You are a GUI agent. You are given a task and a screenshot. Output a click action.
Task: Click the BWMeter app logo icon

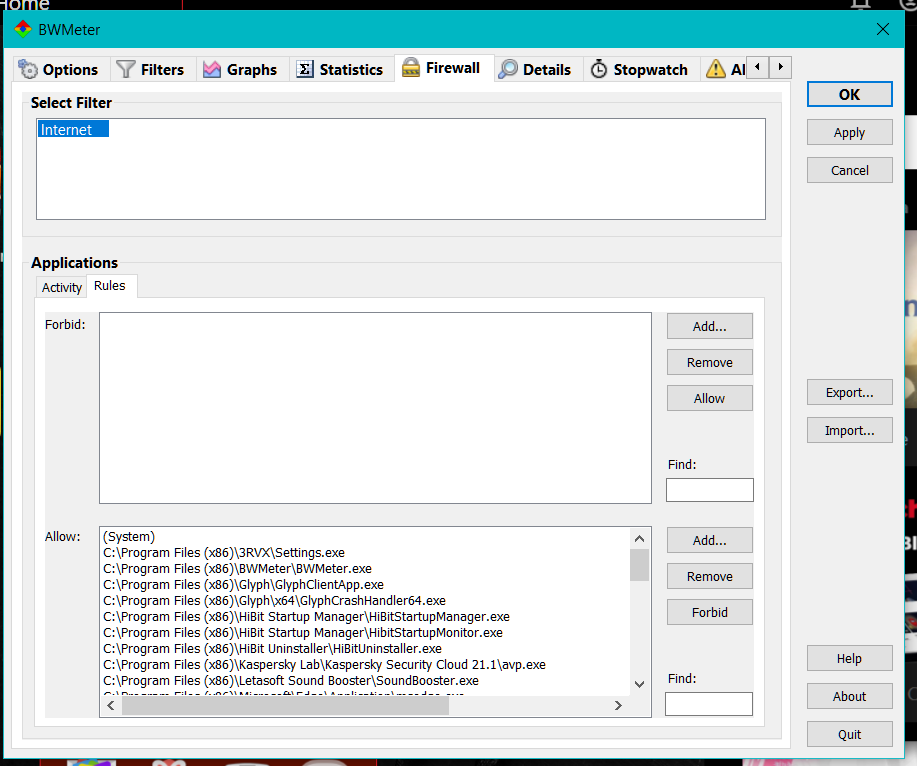[x=23, y=29]
